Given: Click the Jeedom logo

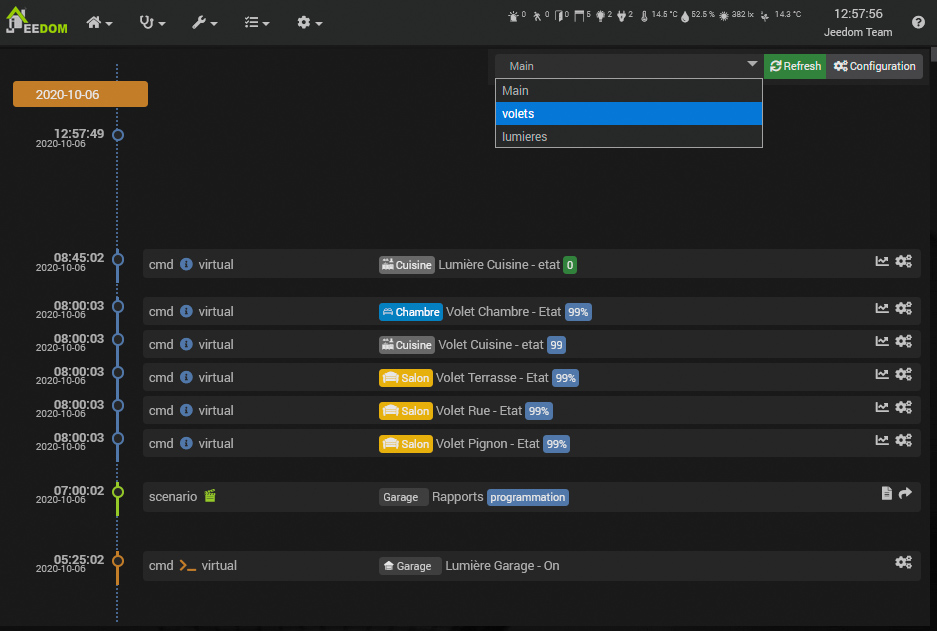Looking at the screenshot, I should point(37,22).
